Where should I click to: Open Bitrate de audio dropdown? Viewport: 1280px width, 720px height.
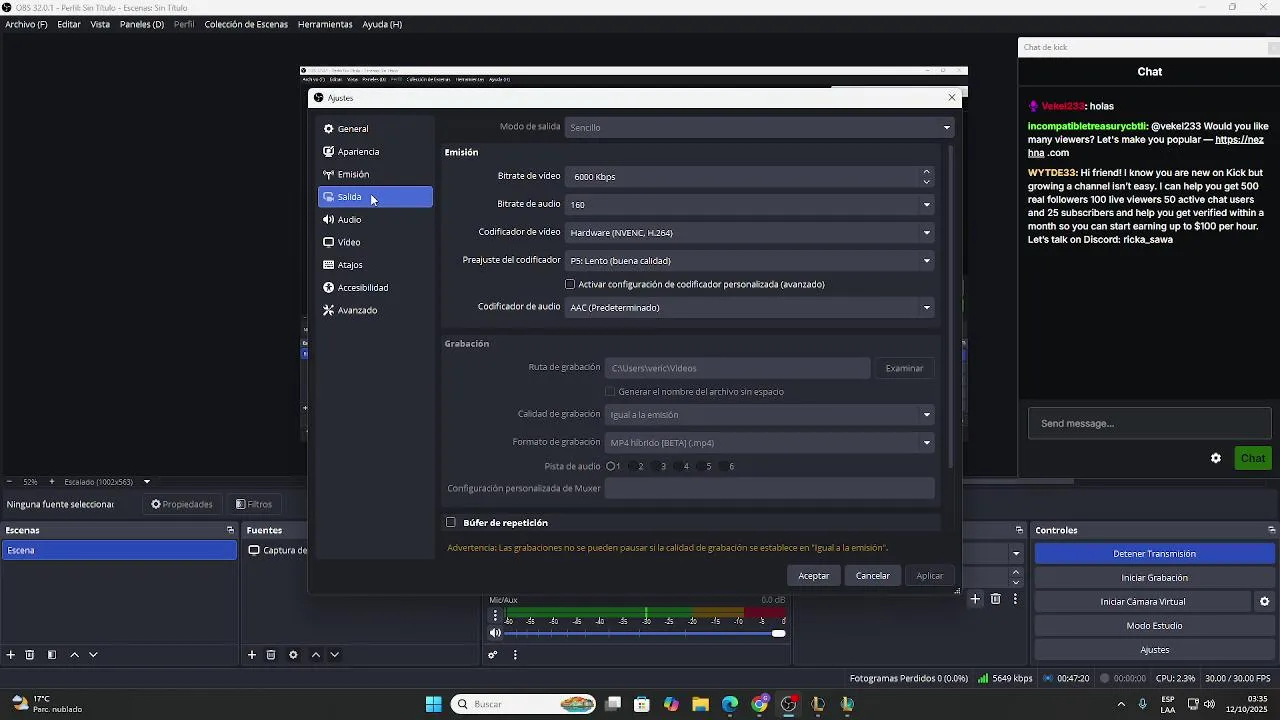coord(750,204)
